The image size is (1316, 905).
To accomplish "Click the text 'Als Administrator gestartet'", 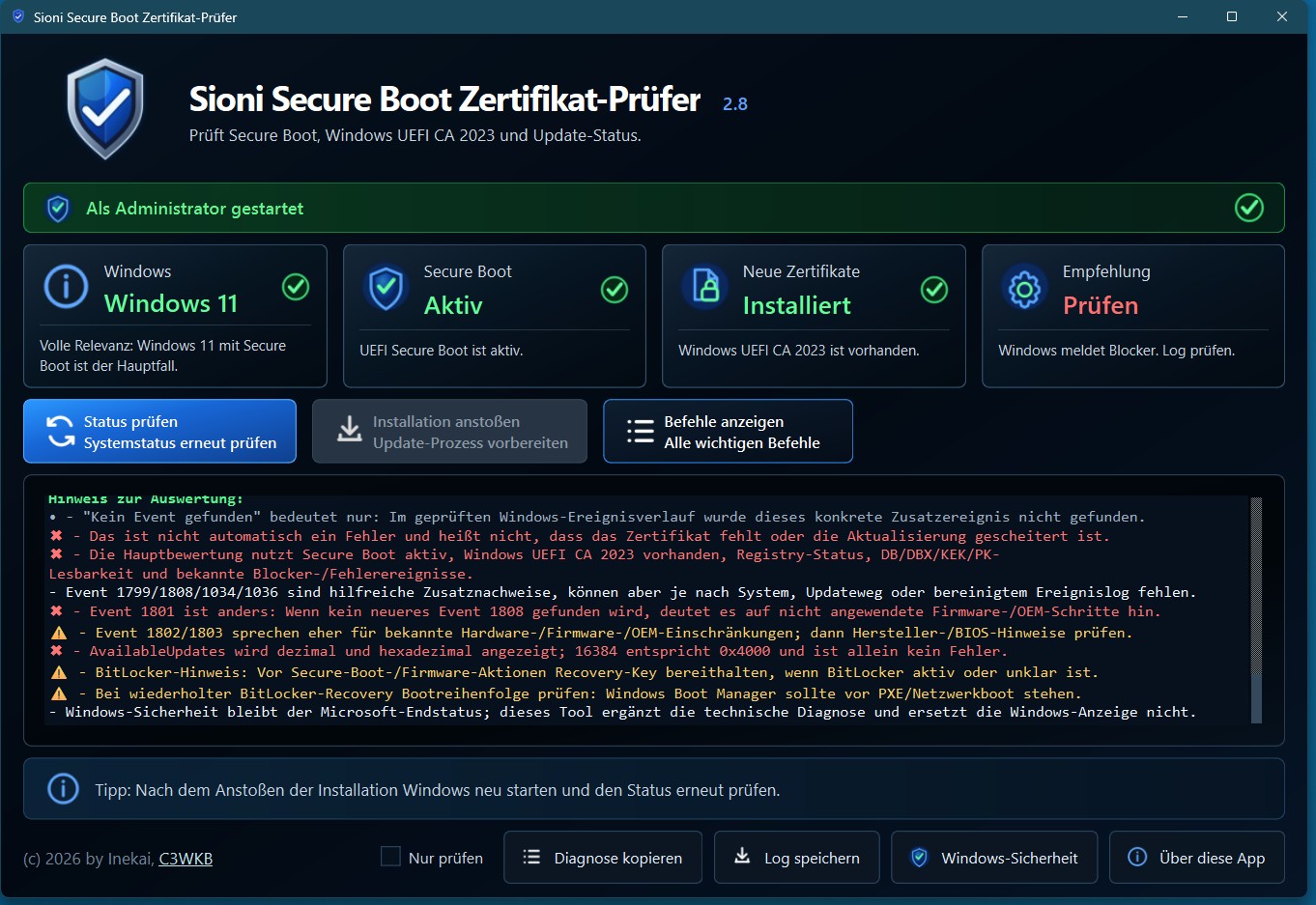I will point(195,209).
